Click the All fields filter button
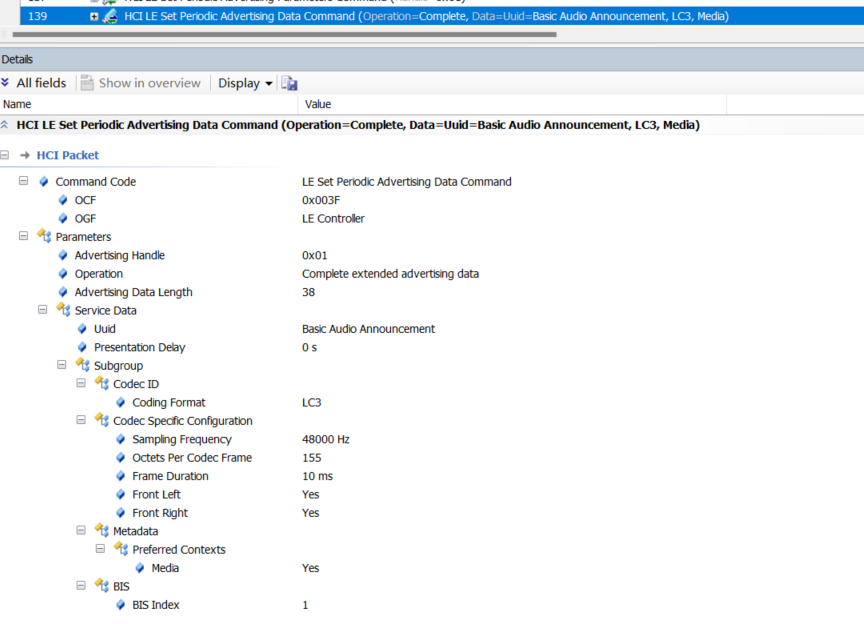This screenshot has height=624, width=864. click(x=35, y=84)
